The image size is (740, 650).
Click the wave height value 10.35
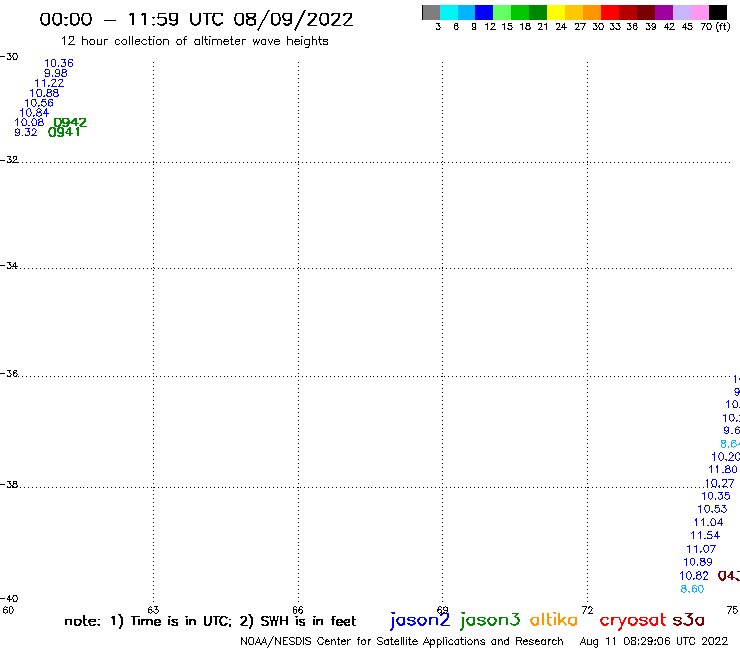click(716, 496)
